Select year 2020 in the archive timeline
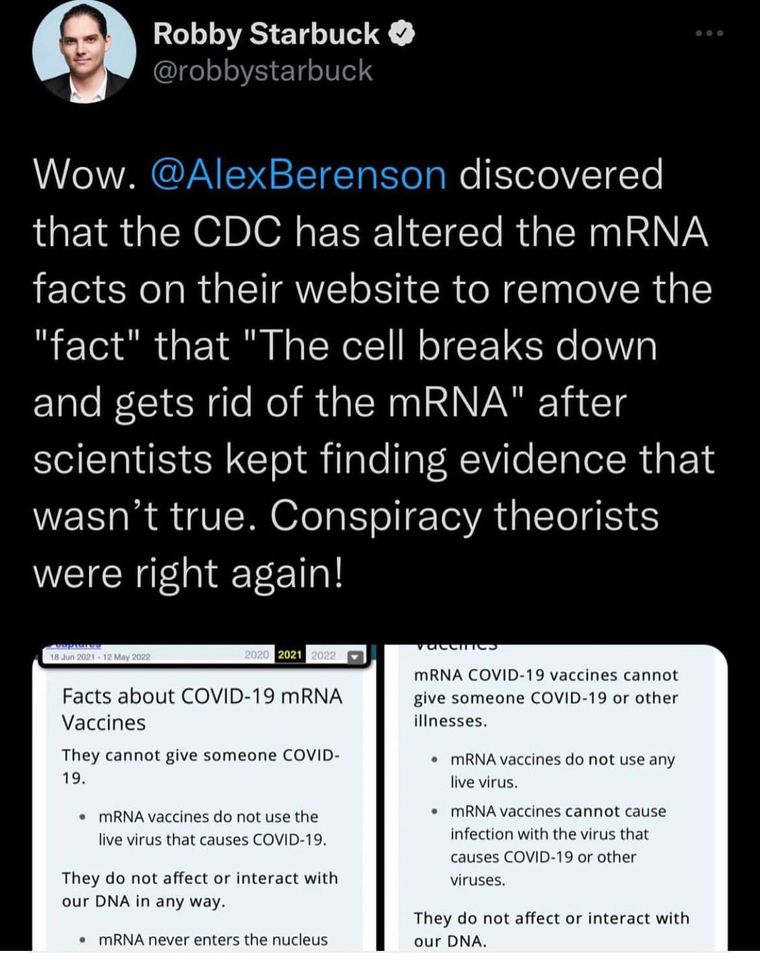The image size is (760, 960). click(x=259, y=656)
